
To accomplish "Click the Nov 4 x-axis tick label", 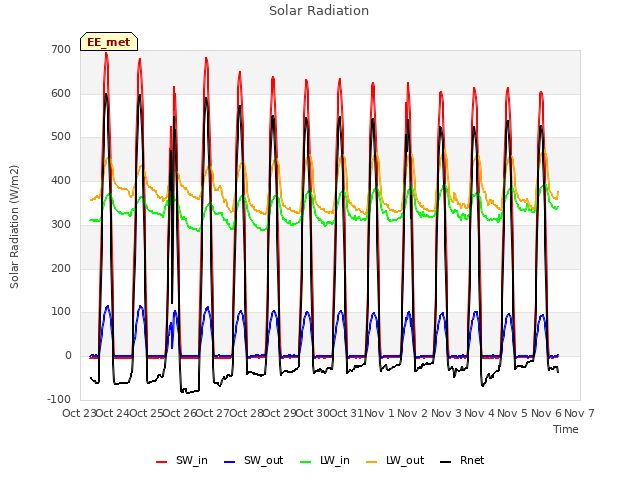I will click(x=479, y=413).
